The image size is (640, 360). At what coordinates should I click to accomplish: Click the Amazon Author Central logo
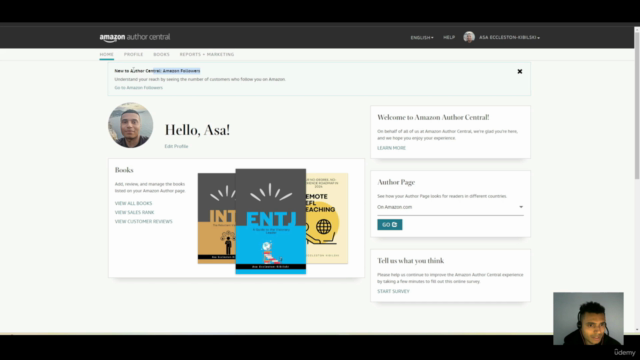135,38
